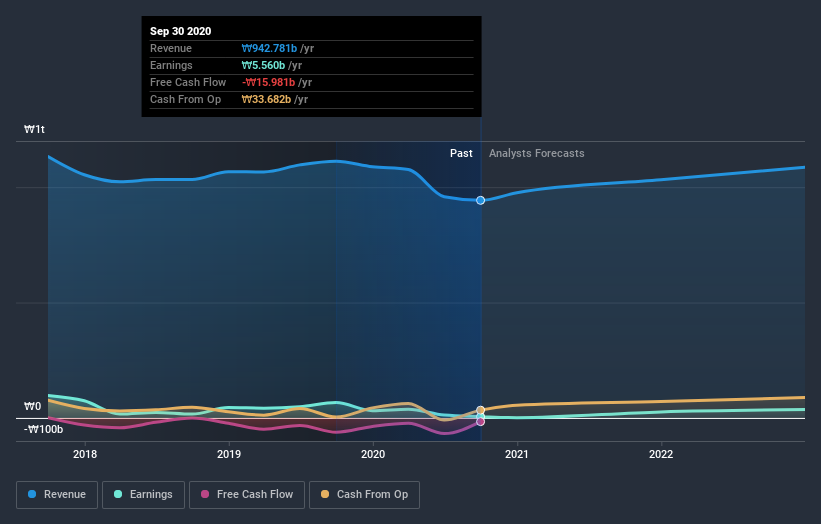
Task: Click the 2021 x-axis label
Action: click(517, 454)
